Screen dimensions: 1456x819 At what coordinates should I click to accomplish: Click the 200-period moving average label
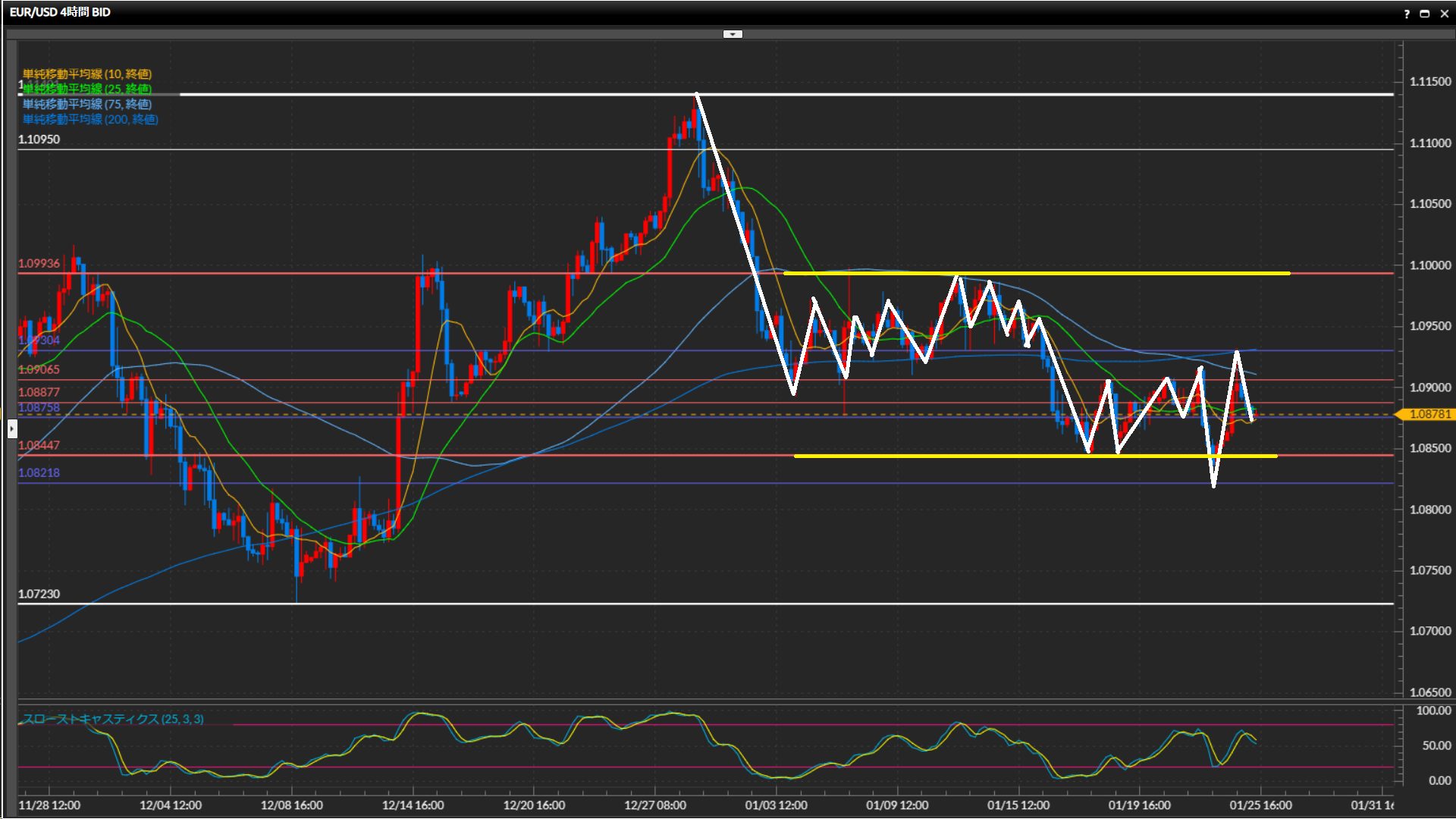90,119
